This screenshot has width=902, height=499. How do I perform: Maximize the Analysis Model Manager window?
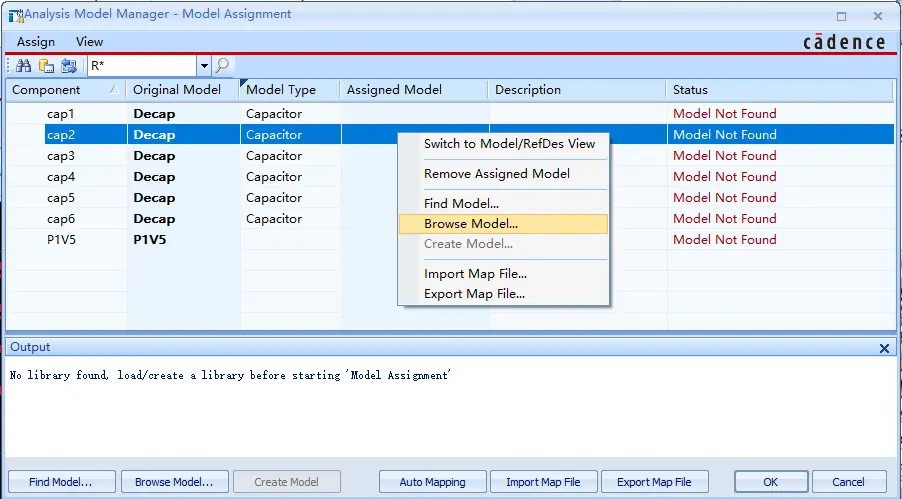tap(842, 16)
